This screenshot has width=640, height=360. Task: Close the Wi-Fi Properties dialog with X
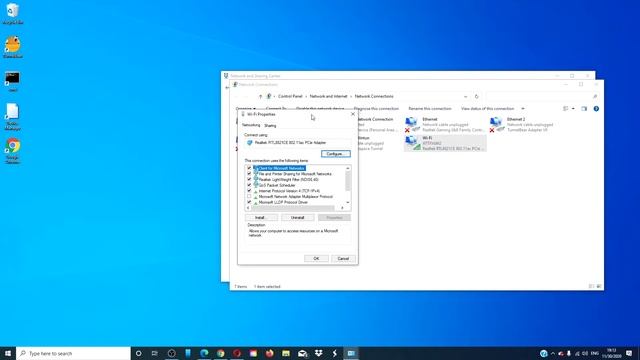coord(353,114)
